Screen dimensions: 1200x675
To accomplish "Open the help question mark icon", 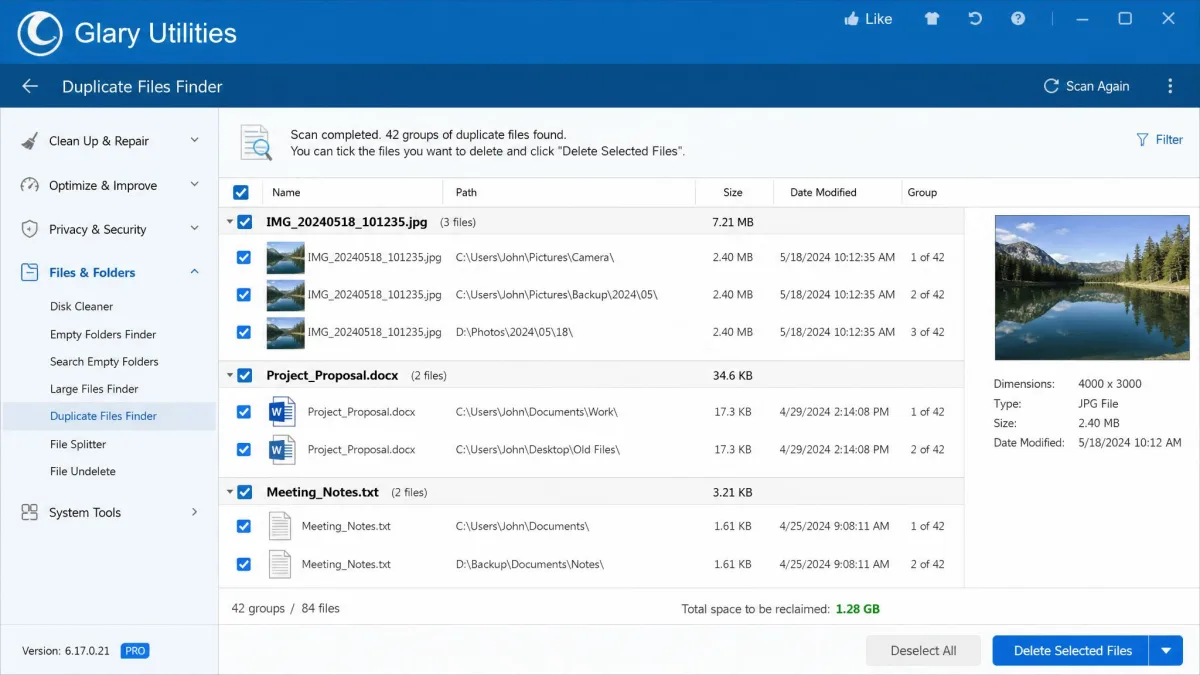I will click(1018, 19).
